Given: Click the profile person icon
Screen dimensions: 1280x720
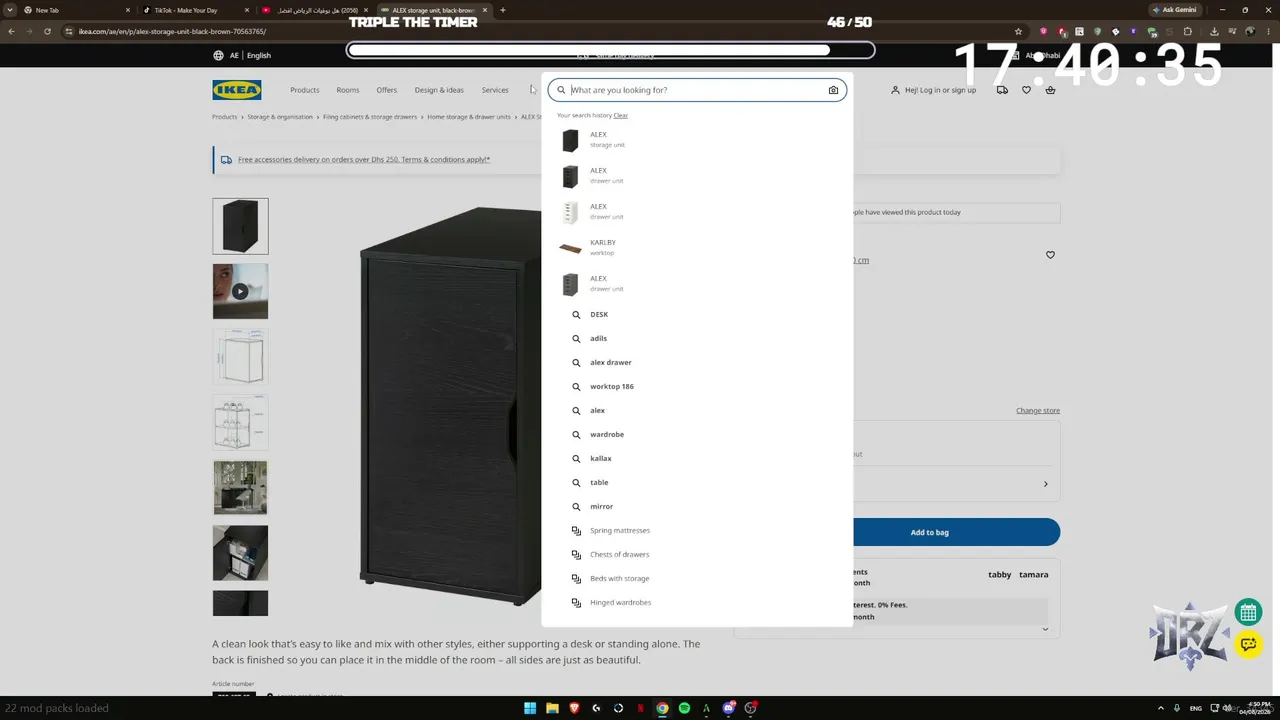Looking at the screenshot, I should [895, 90].
